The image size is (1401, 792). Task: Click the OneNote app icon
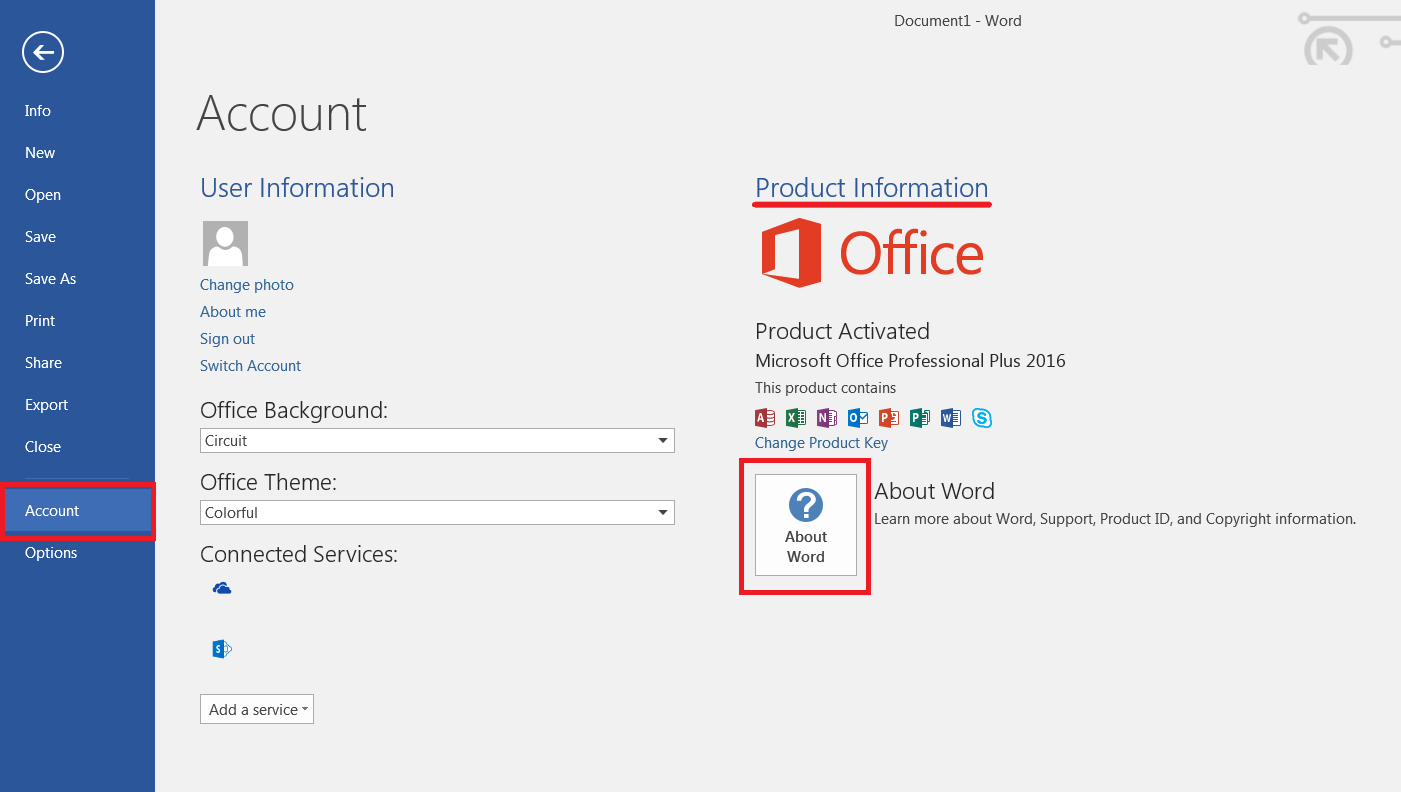[x=827, y=418]
